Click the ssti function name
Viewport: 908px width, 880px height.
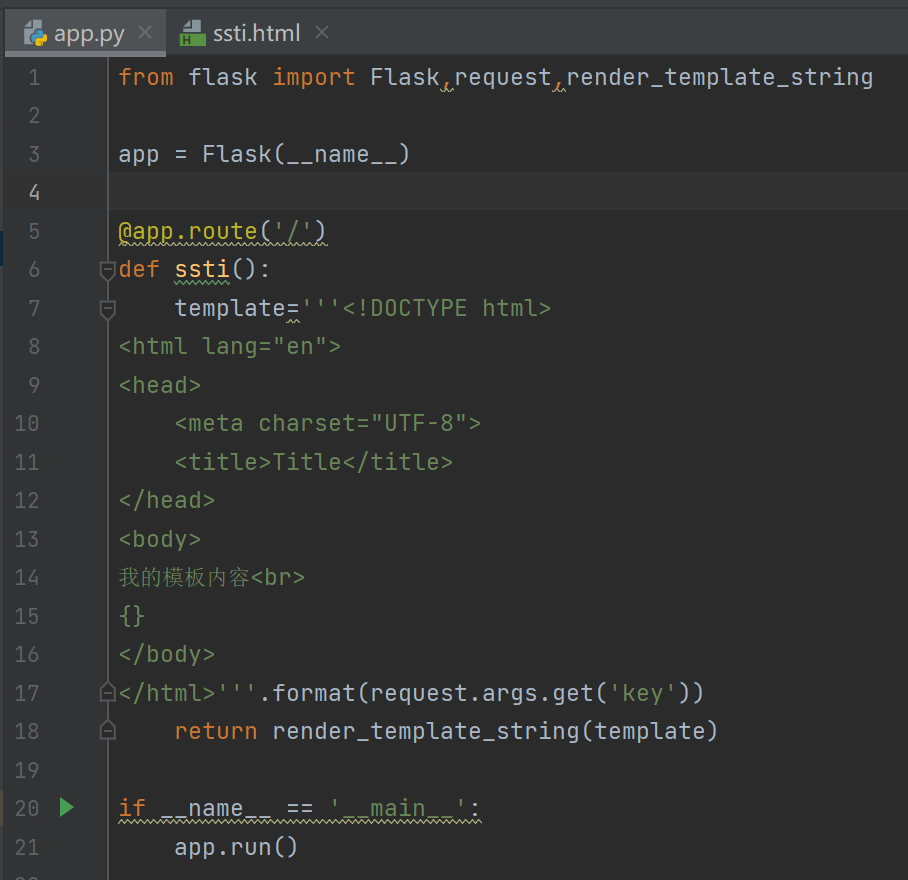[202, 270]
